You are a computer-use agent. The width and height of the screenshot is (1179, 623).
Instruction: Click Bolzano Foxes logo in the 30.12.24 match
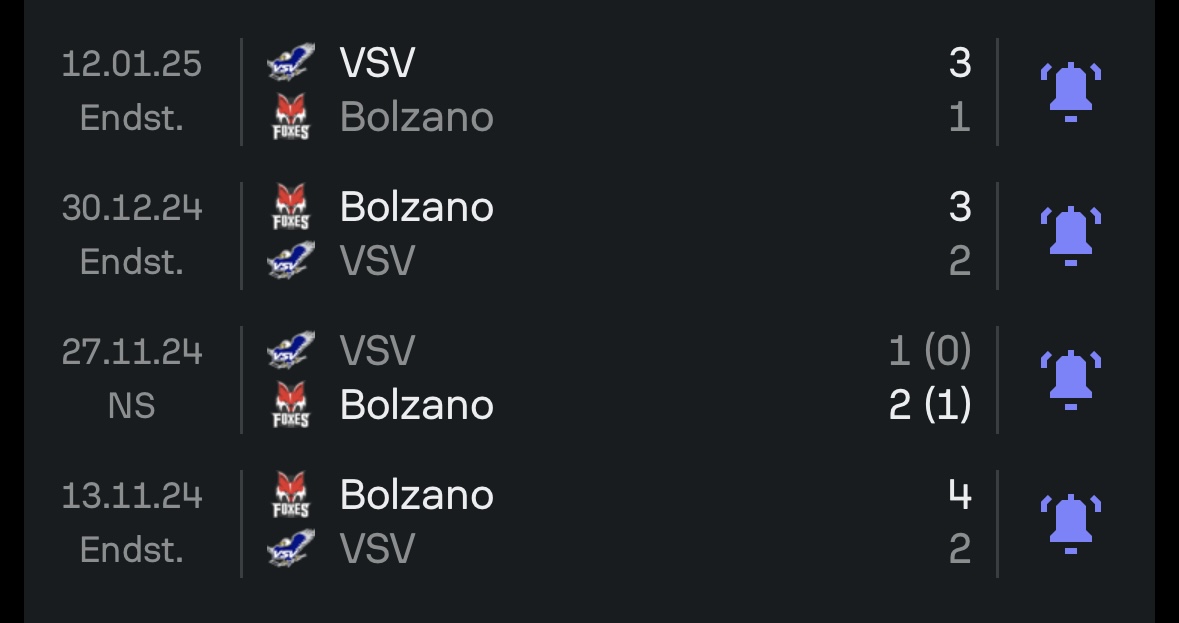pos(291,208)
